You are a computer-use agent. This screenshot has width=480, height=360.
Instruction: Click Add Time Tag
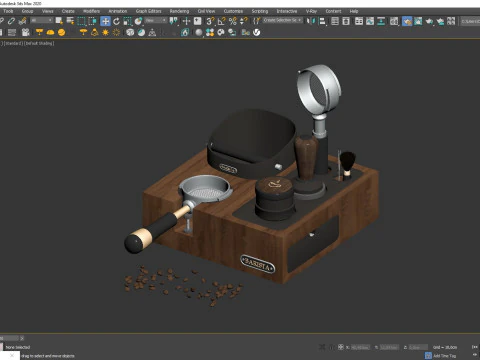445,356
